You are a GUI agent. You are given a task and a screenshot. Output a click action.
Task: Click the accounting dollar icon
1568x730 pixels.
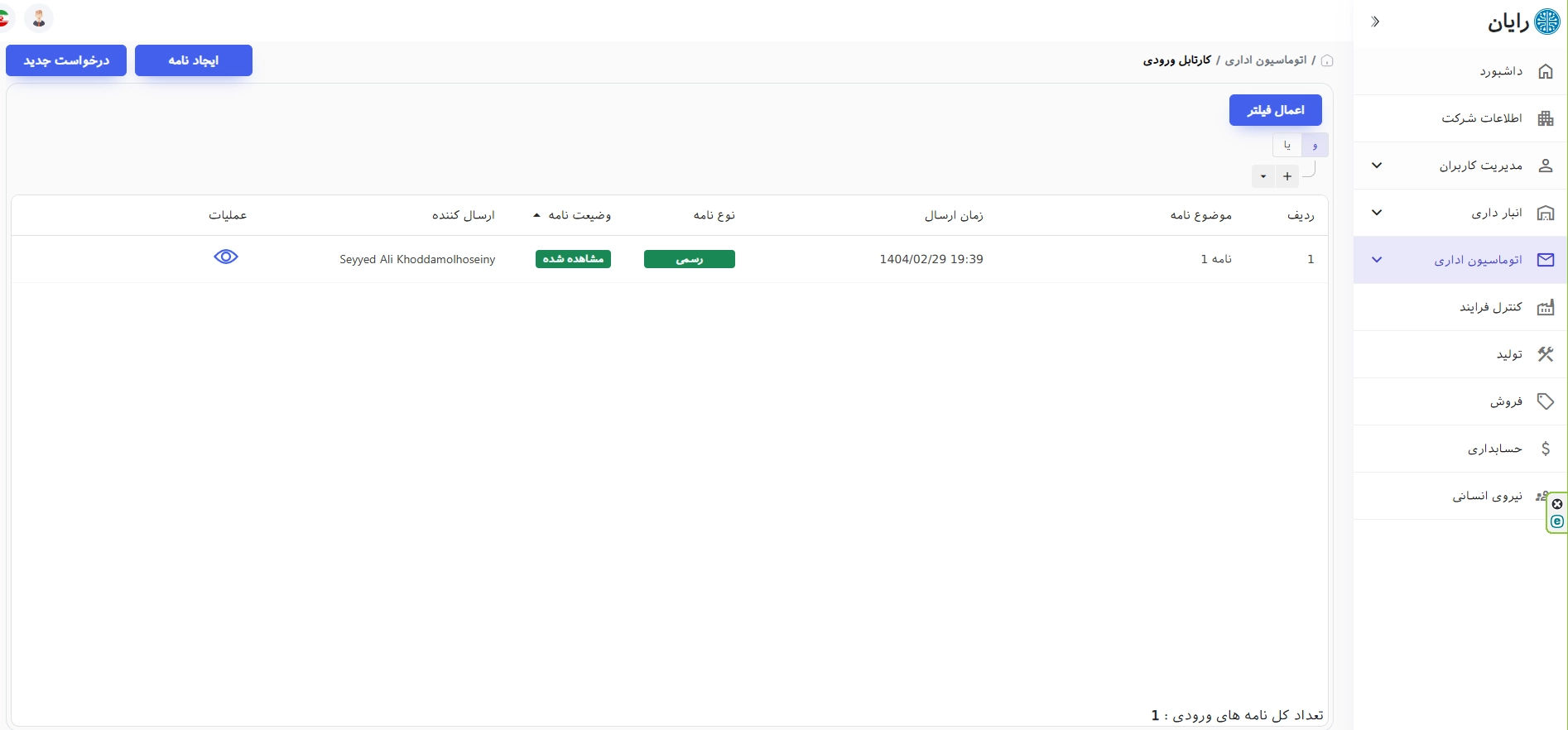pyautogui.click(x=1546, y=449)
